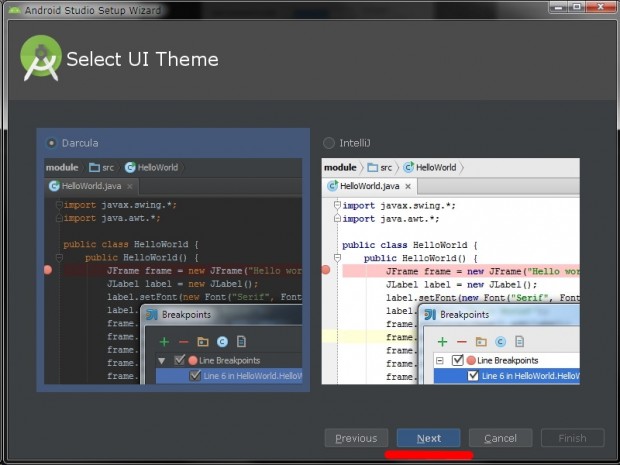
Task: Click green plus icon in Darcula preview
Action: click(x=164, y=342)
